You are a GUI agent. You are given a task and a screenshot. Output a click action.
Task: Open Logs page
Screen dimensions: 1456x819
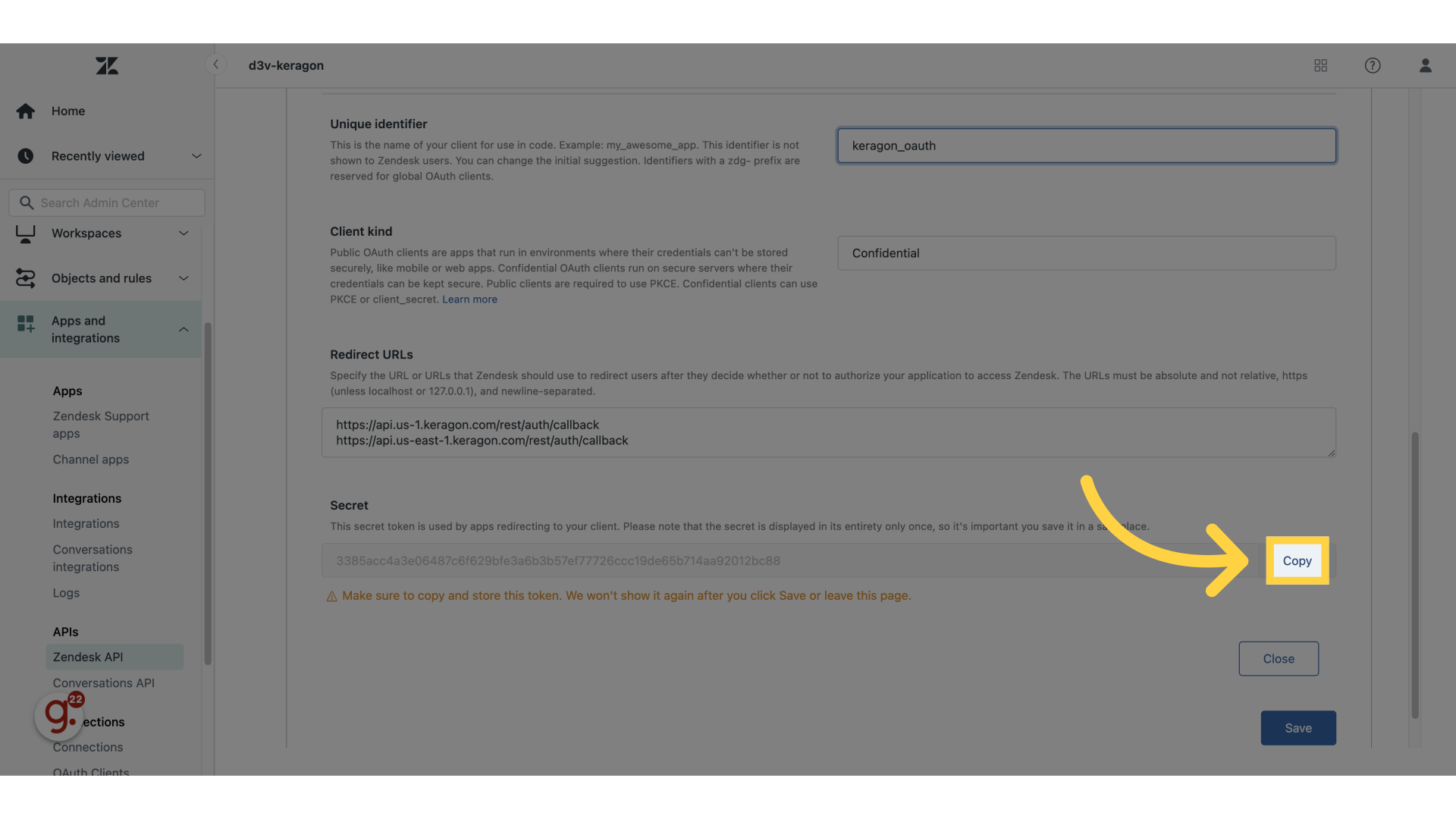[66, 593]
